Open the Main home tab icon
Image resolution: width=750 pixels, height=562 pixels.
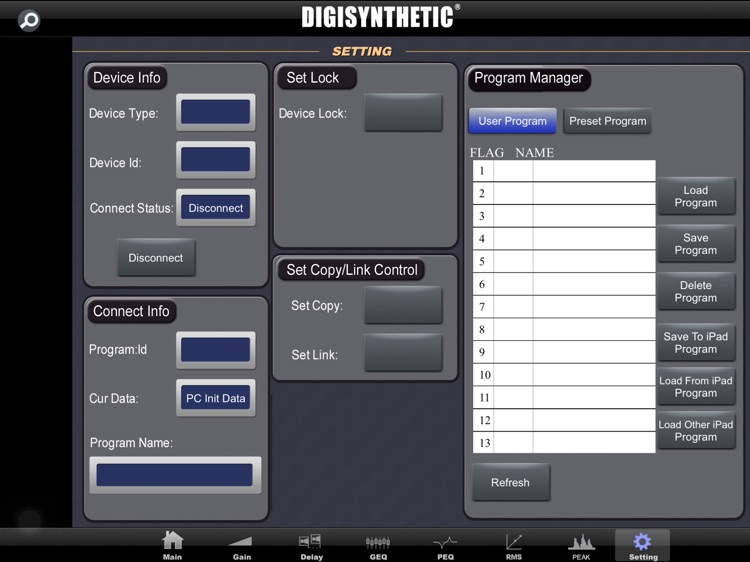pyautogui.click(x=172, y=546)
